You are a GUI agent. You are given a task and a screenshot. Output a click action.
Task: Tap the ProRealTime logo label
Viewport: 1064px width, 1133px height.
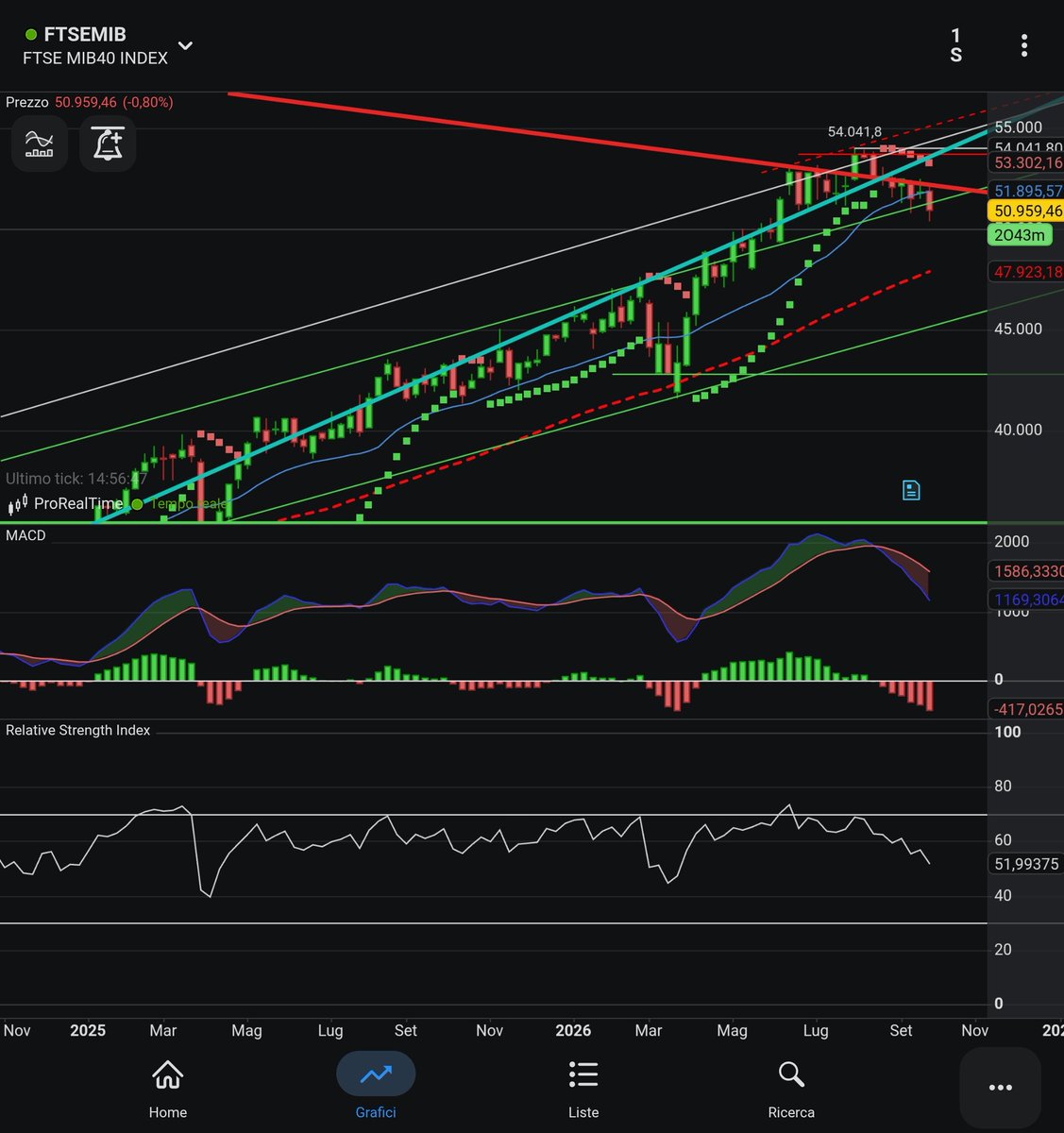[x=66, y=504]
